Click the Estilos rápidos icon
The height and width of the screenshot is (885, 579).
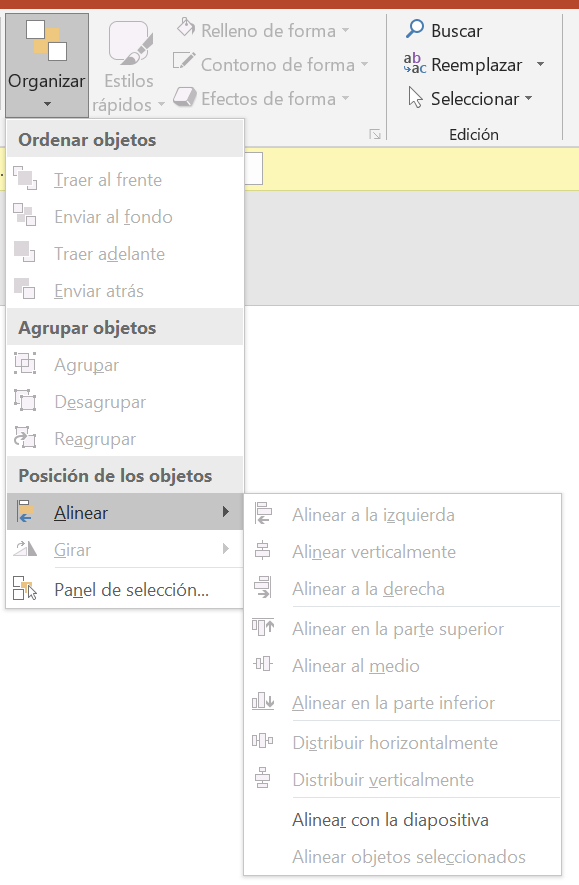coord(130,43)
